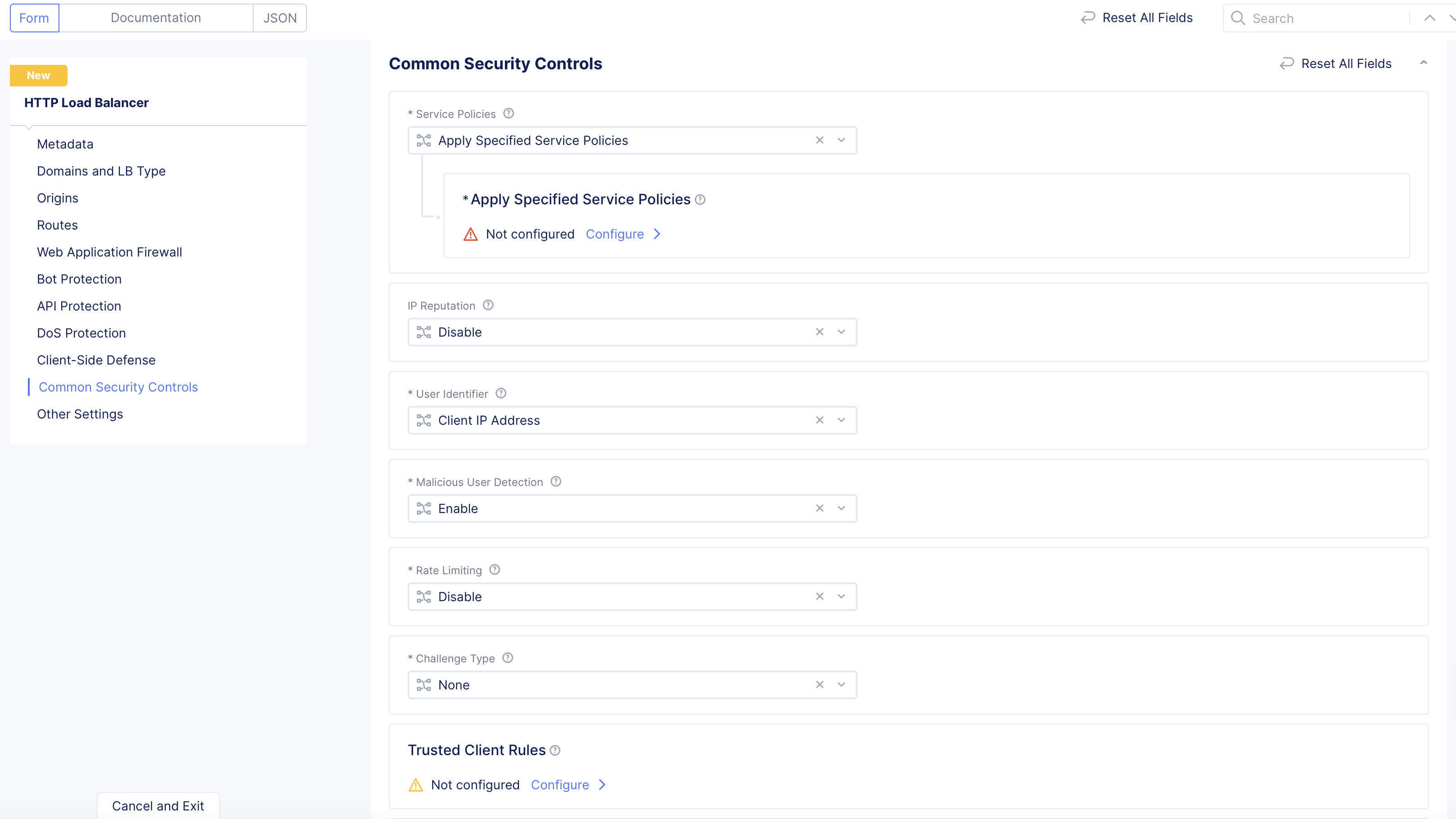Open the Service Policies dropdown
Viewport: 1456px width, 819px height.
841,140
